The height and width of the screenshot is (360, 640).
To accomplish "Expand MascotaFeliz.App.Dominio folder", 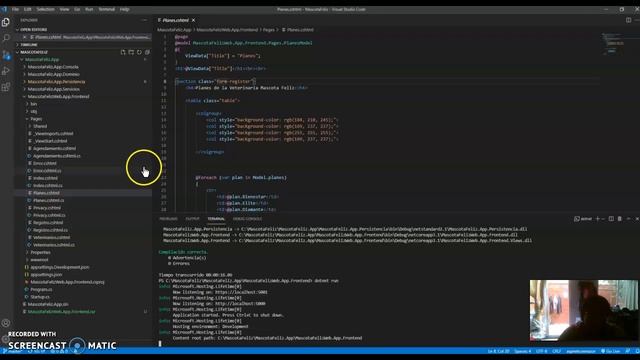I will (53, 74).
